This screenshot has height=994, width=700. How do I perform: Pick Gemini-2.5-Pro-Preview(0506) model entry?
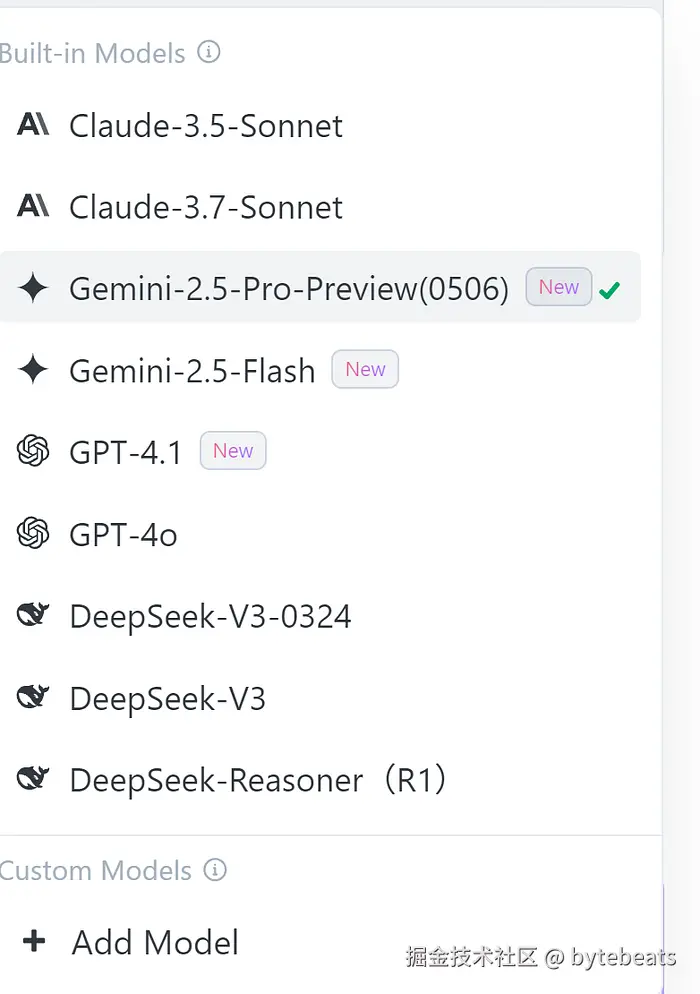tap(288, 289)
